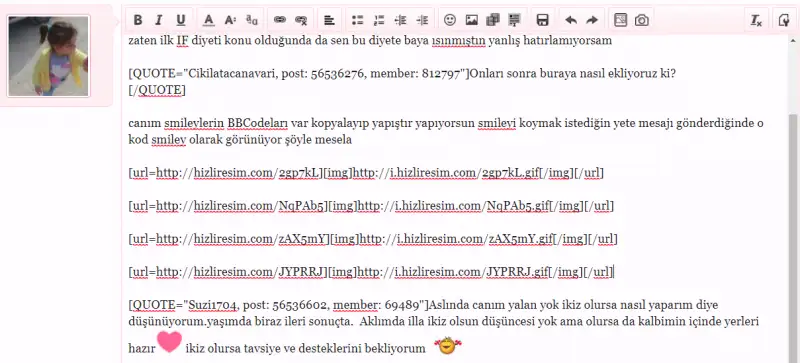
Task: Open the text color picker
Action: [x=208, y=20]
